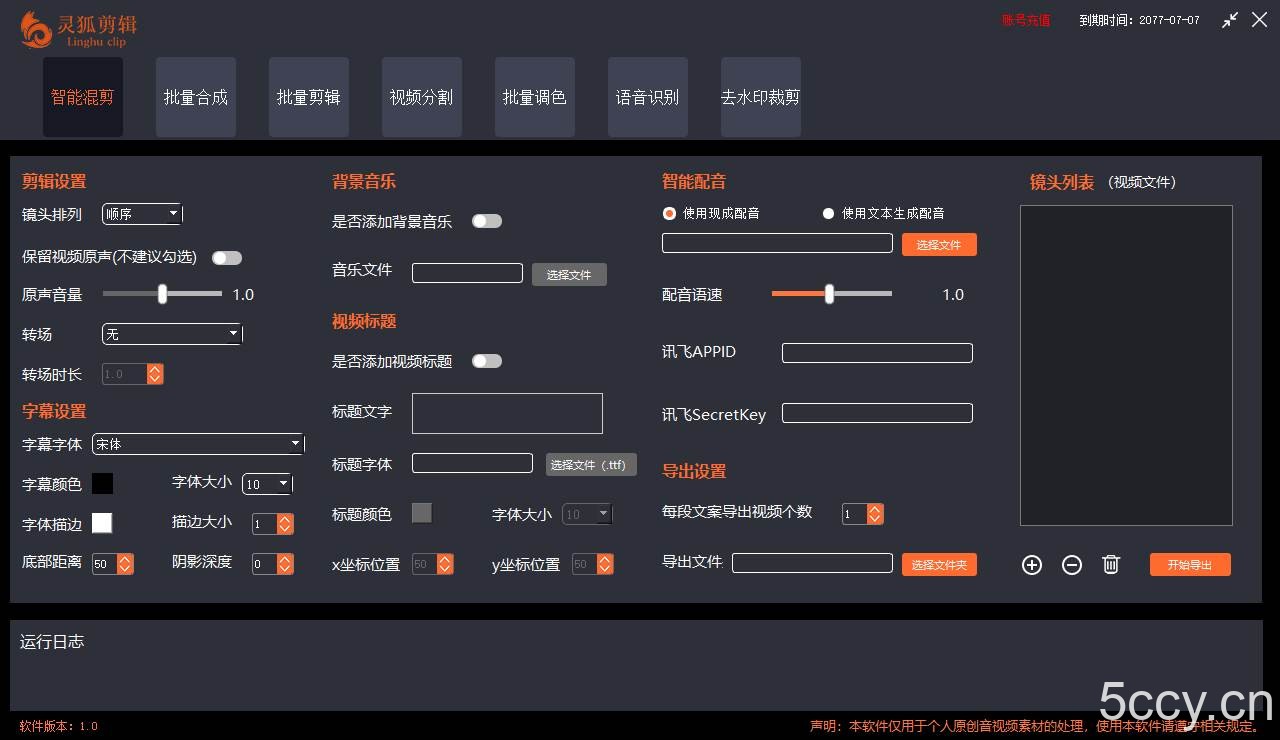This screenshot has width=1280, height=740.
Task: Select 使用文本生成配音 radio option
Action: click(x=828, y=213)
